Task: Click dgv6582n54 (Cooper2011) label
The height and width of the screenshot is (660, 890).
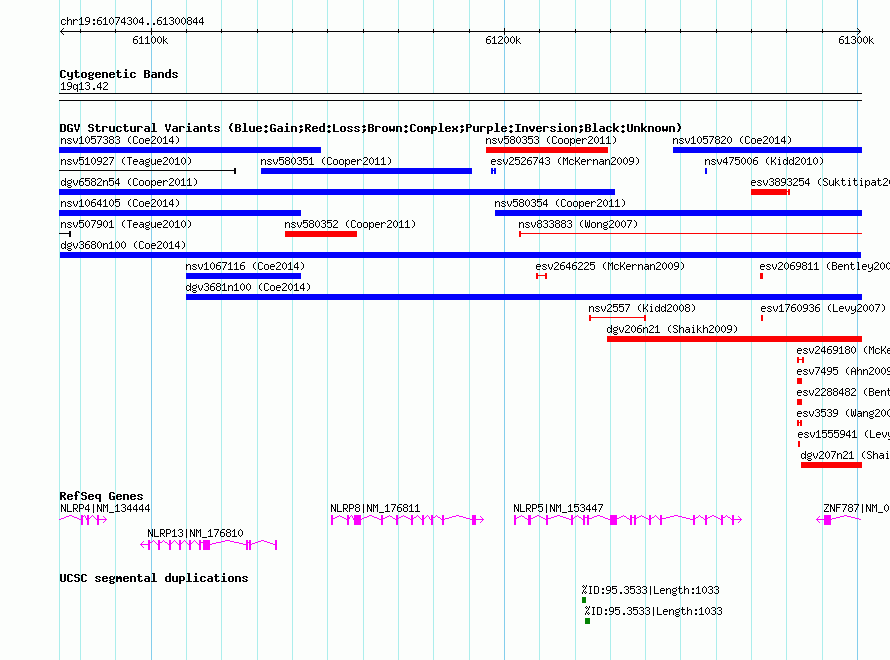Action: point(129,182)
